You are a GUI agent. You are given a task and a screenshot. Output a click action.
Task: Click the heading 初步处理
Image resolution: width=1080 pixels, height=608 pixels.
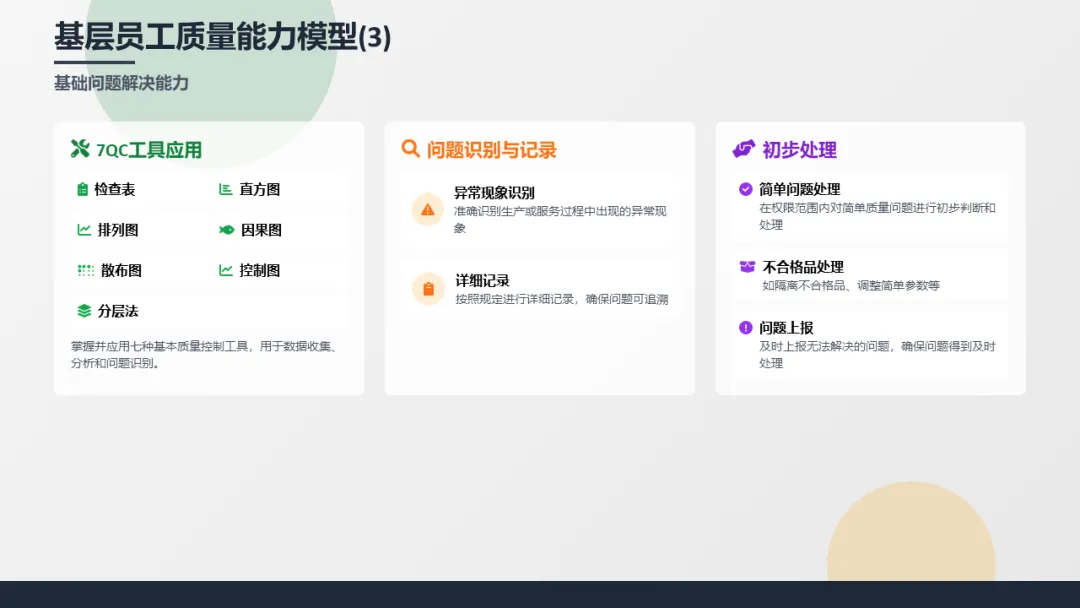[799, 150]
